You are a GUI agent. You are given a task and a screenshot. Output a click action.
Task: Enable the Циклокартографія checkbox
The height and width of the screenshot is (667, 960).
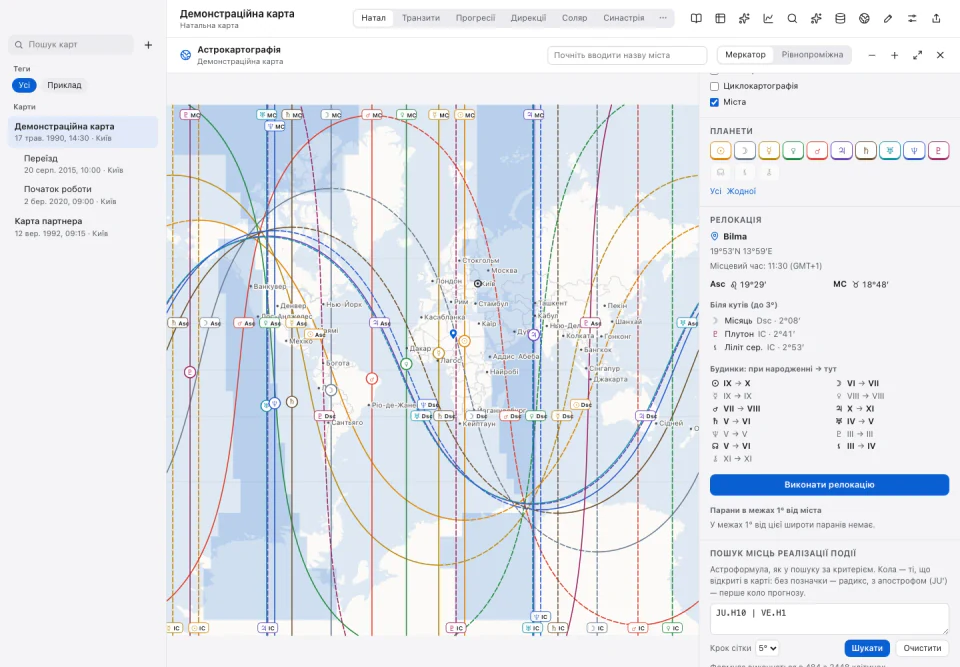pyautogui.click(x=714, y=86)
